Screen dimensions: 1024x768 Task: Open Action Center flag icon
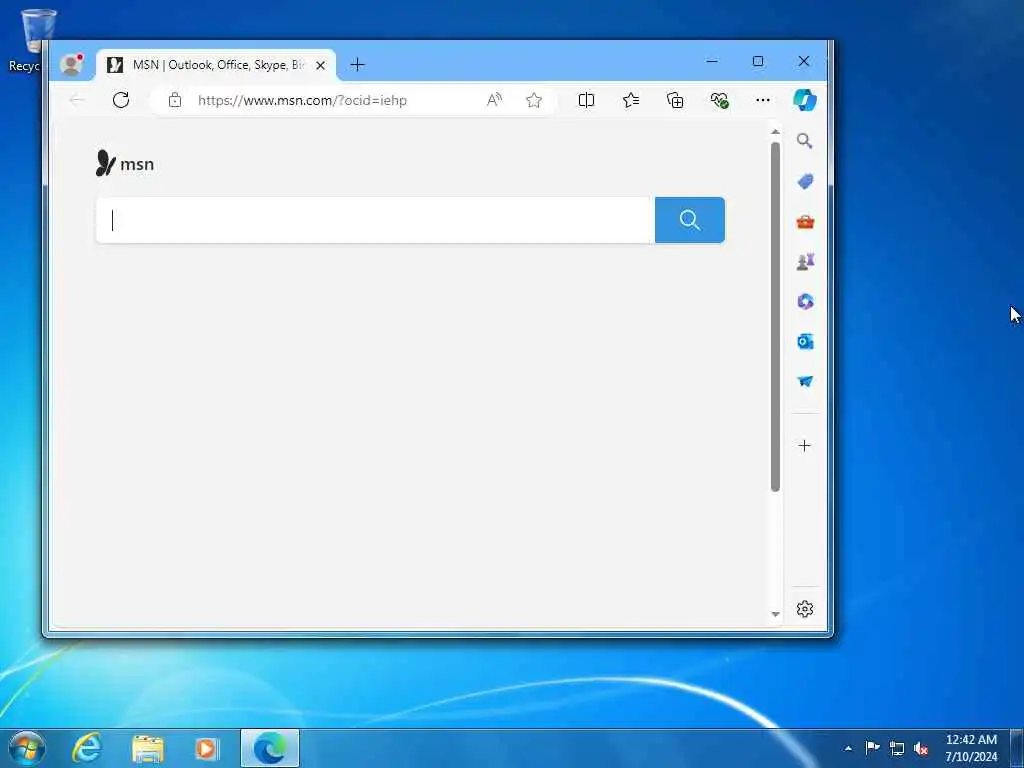(872, 748)
